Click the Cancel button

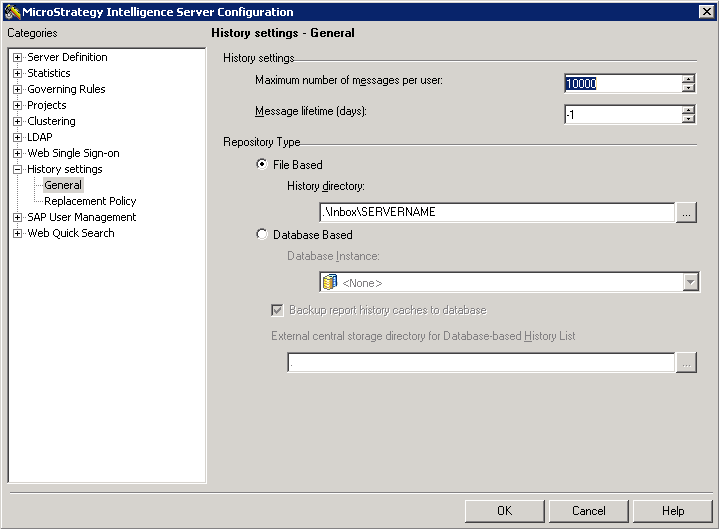(x=588, y=511)
